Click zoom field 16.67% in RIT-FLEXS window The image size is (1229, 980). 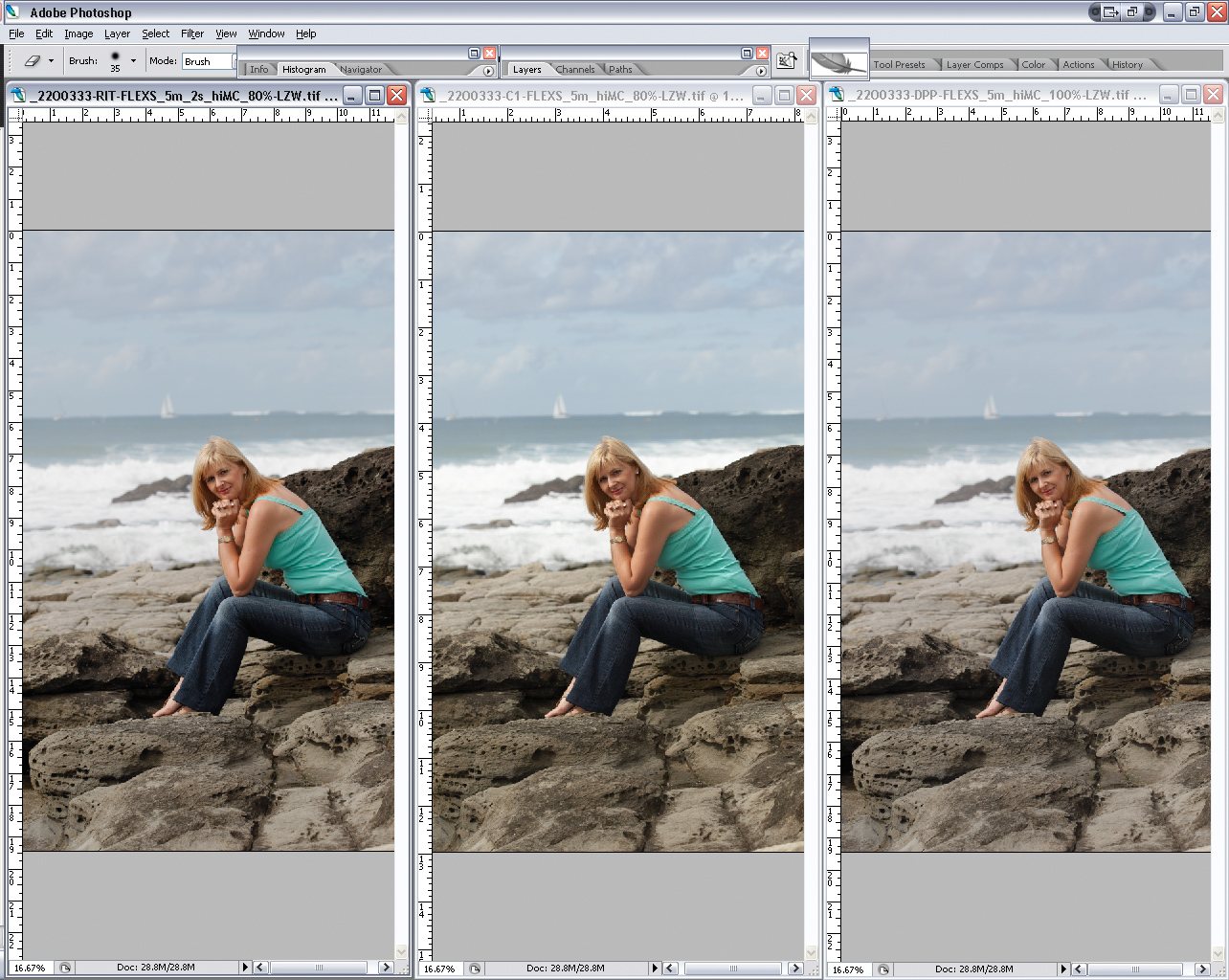[x=31, y=968]
